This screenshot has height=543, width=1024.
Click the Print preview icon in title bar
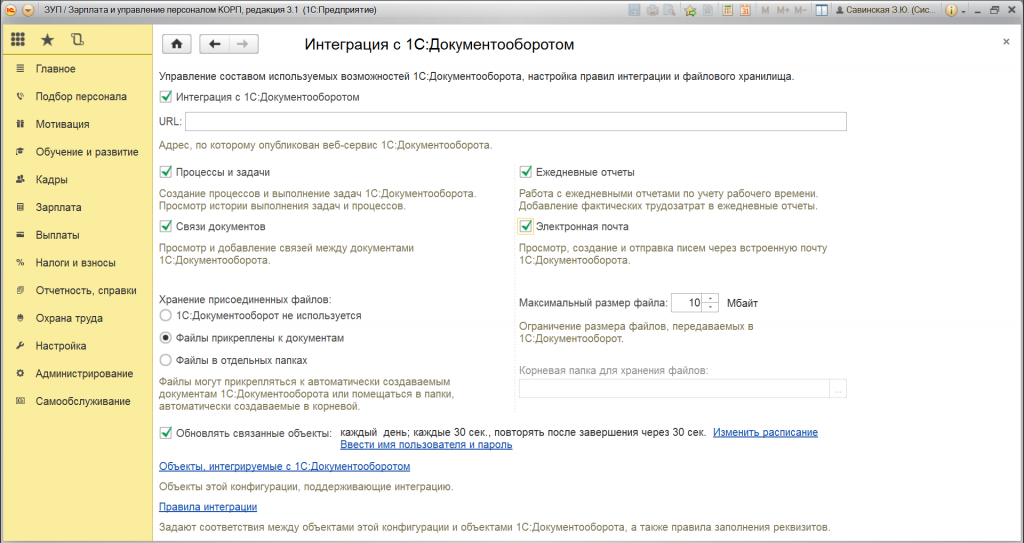[669, 10]
